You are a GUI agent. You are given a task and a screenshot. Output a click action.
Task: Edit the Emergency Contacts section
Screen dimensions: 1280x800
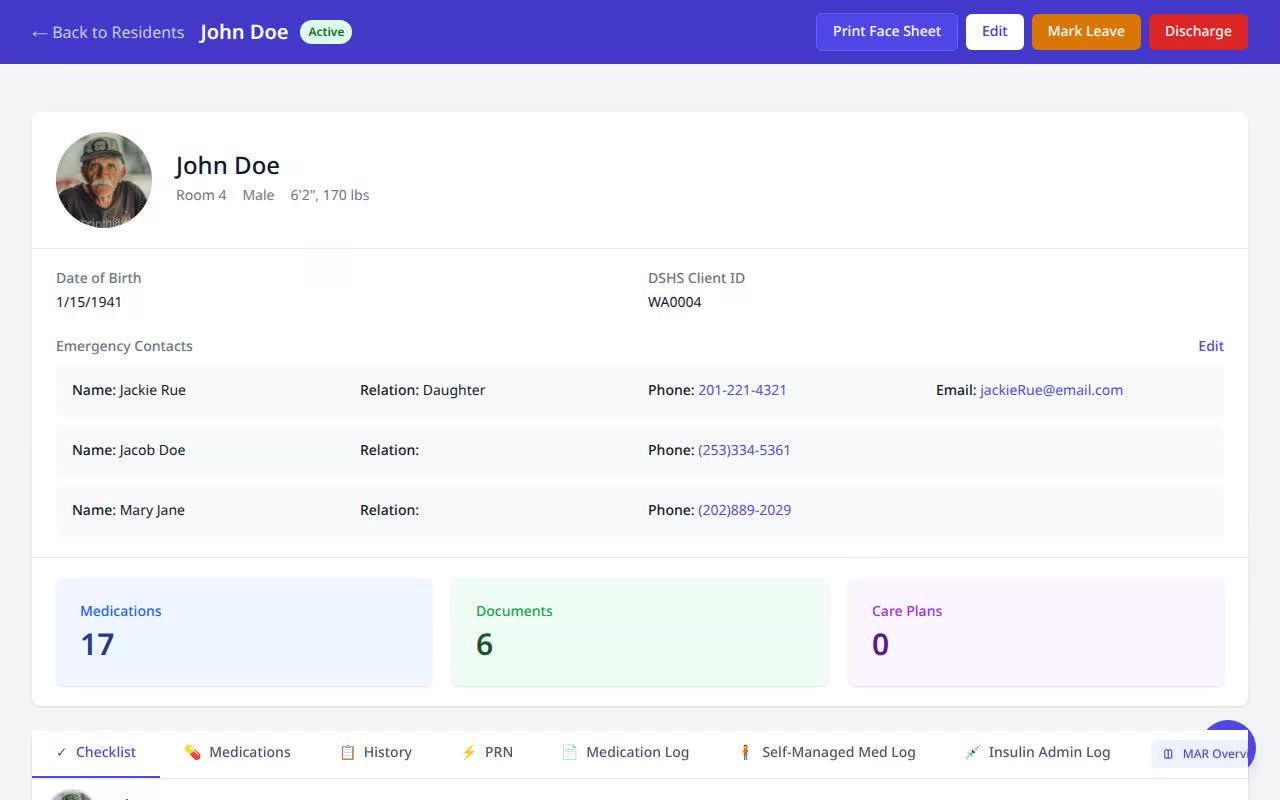point(1211,346)
